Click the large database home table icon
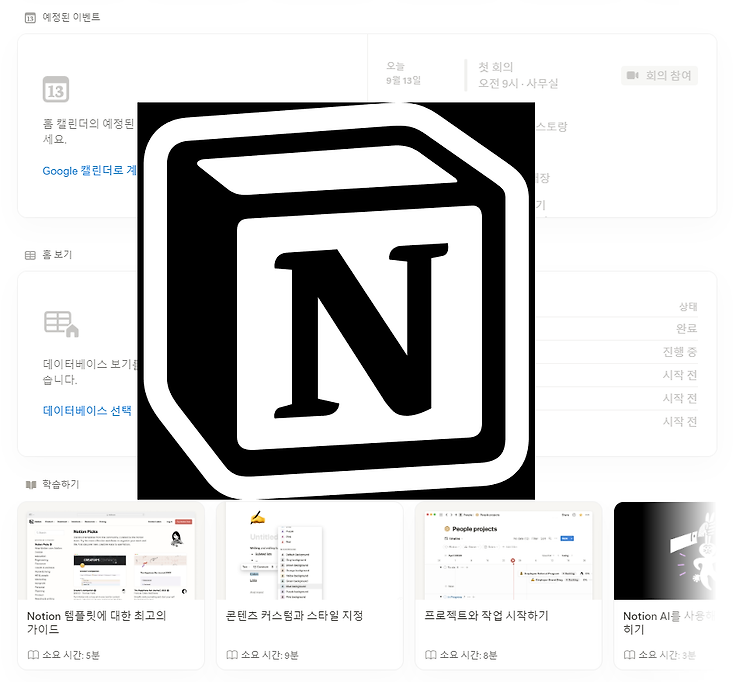The image size is (750, 682). click(61, 324)
